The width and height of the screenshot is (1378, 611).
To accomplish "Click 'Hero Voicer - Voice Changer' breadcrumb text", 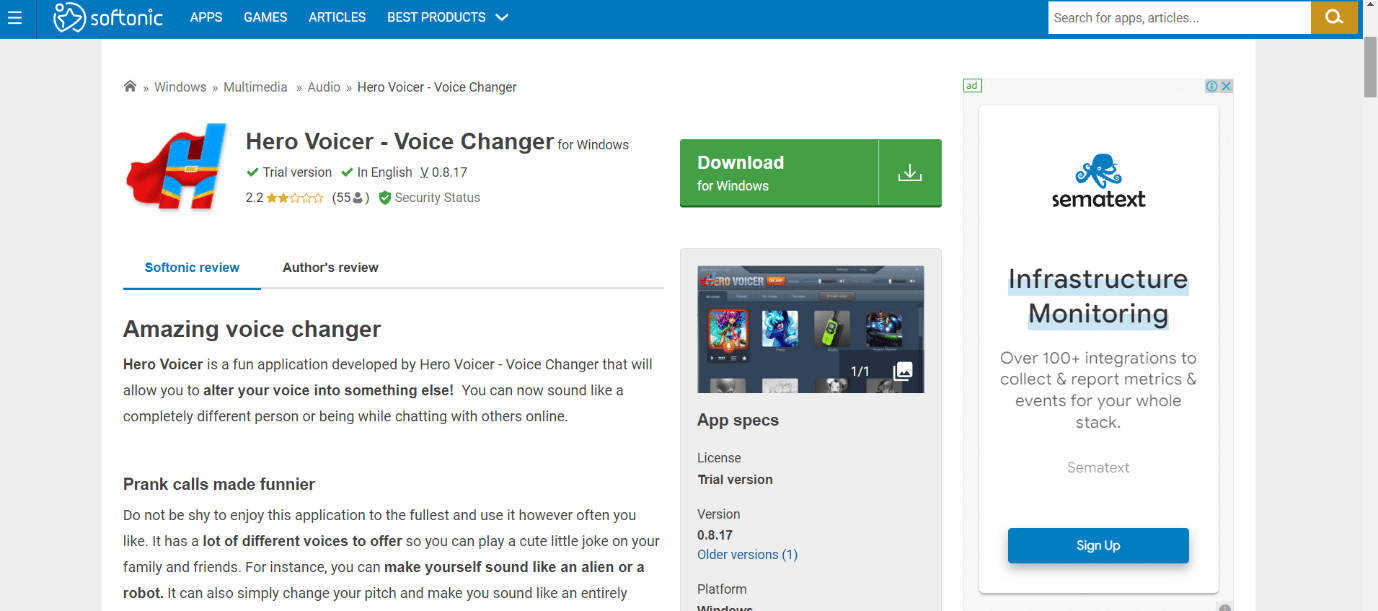I will tap(437, 87).
